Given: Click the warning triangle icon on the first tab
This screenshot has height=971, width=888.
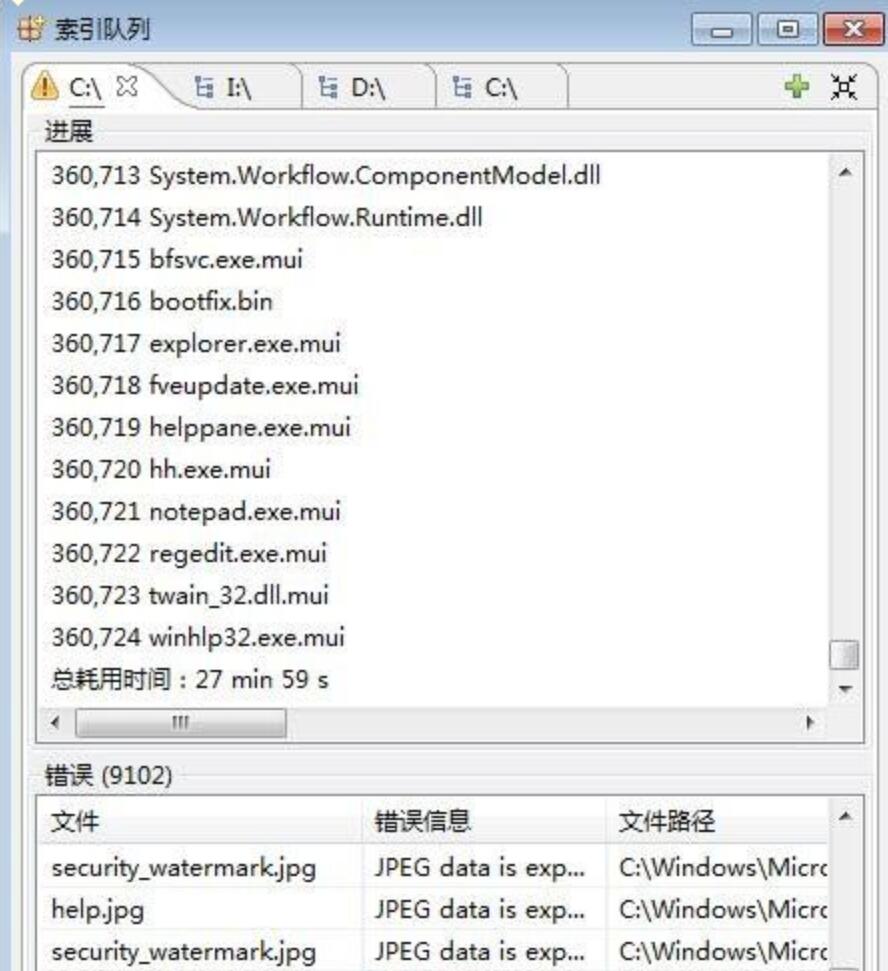Looking at the screenshot, I should [x=44, y=87].
